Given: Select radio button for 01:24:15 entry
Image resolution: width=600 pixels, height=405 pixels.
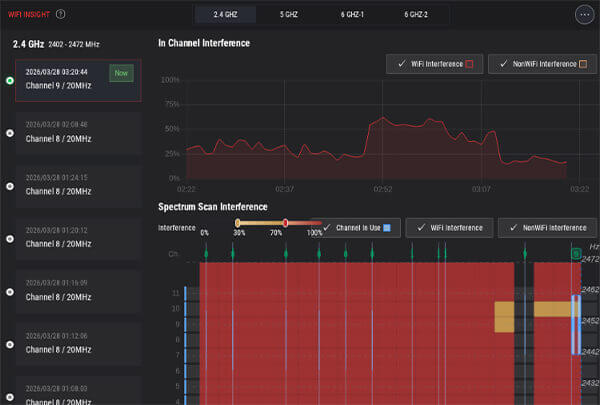Looking at the screenshot, I should [10, 186].
